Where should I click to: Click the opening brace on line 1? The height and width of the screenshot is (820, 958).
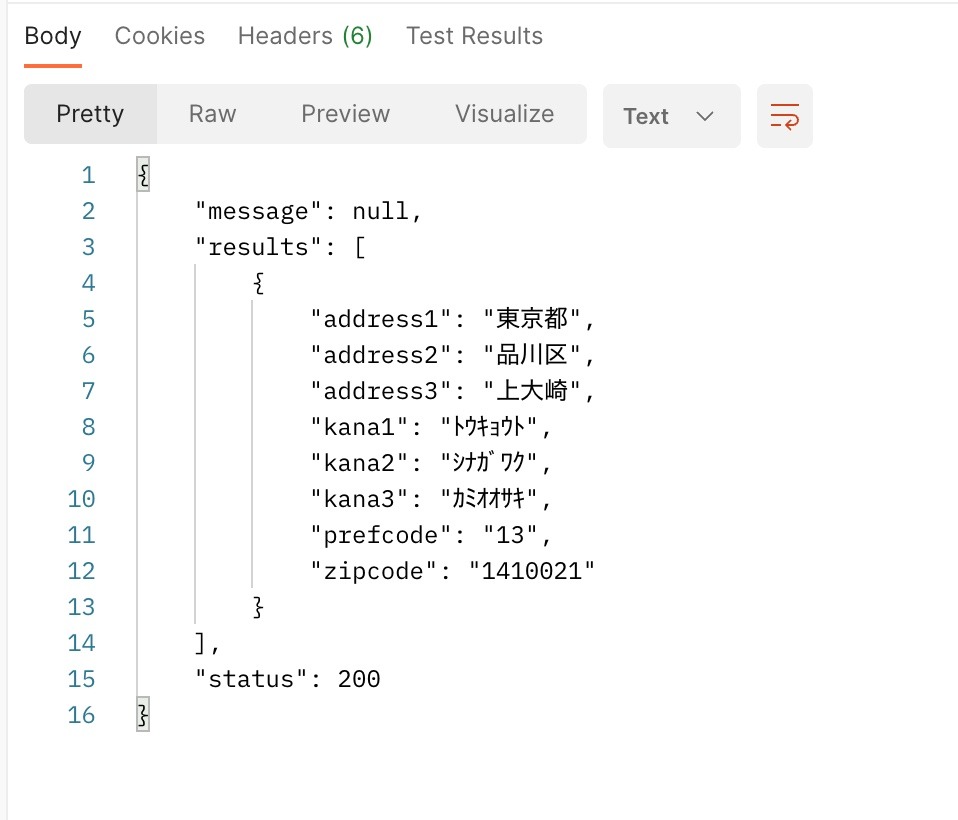pos(143,175)
